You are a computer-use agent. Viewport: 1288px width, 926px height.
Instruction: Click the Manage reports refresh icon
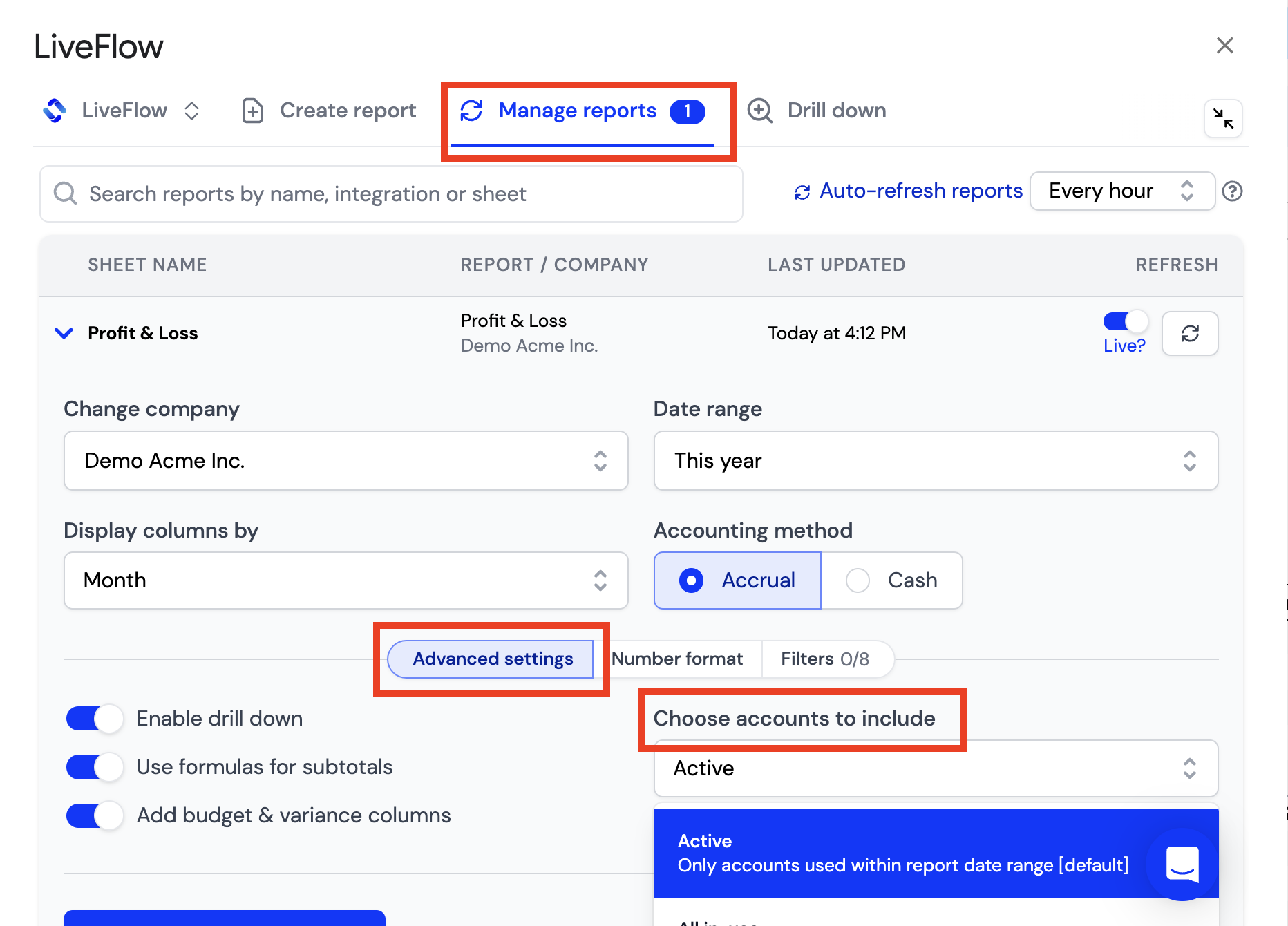coord(471,111)
